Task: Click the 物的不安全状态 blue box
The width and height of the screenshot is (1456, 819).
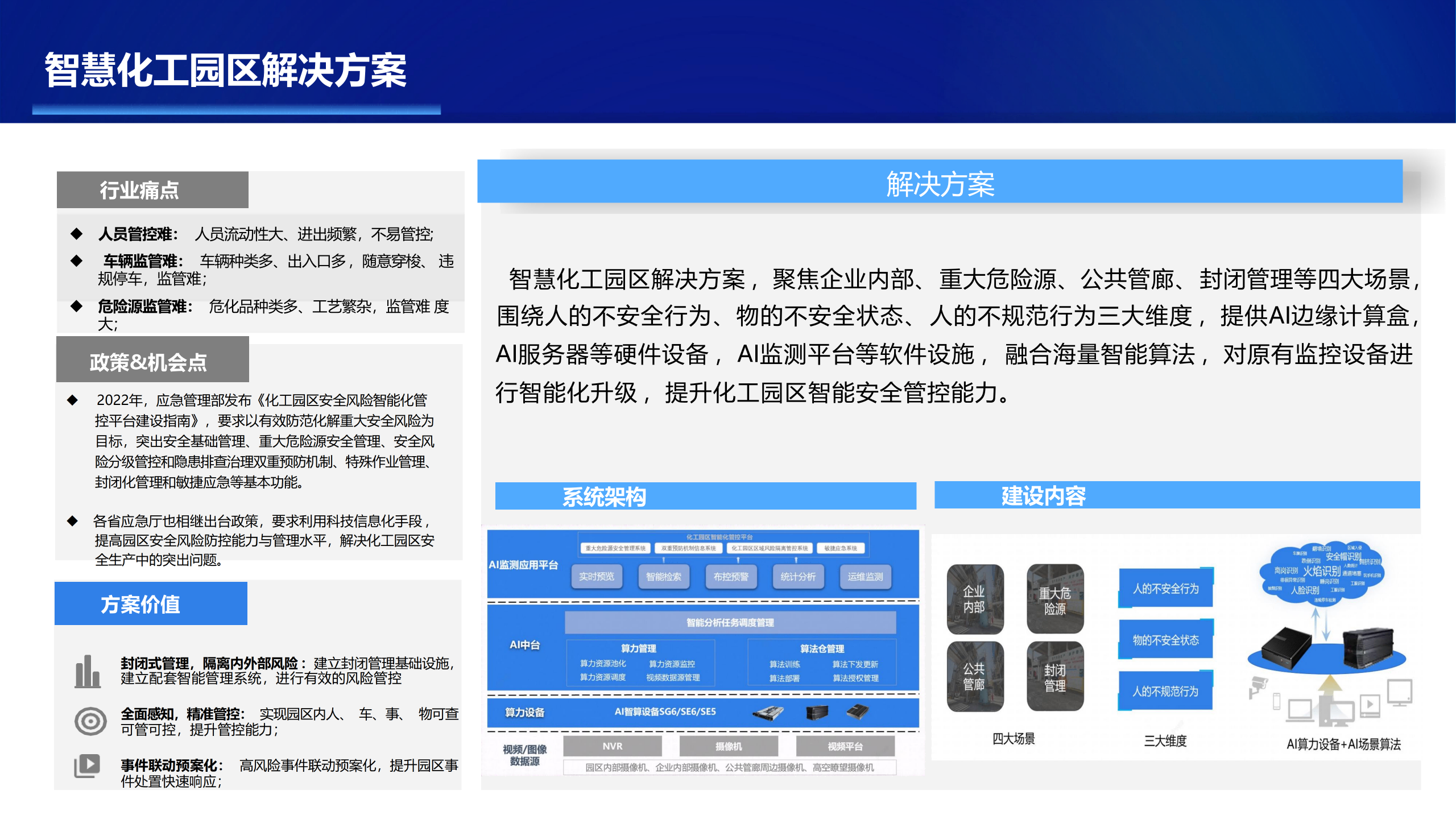Action: [x=1165, y=640]
